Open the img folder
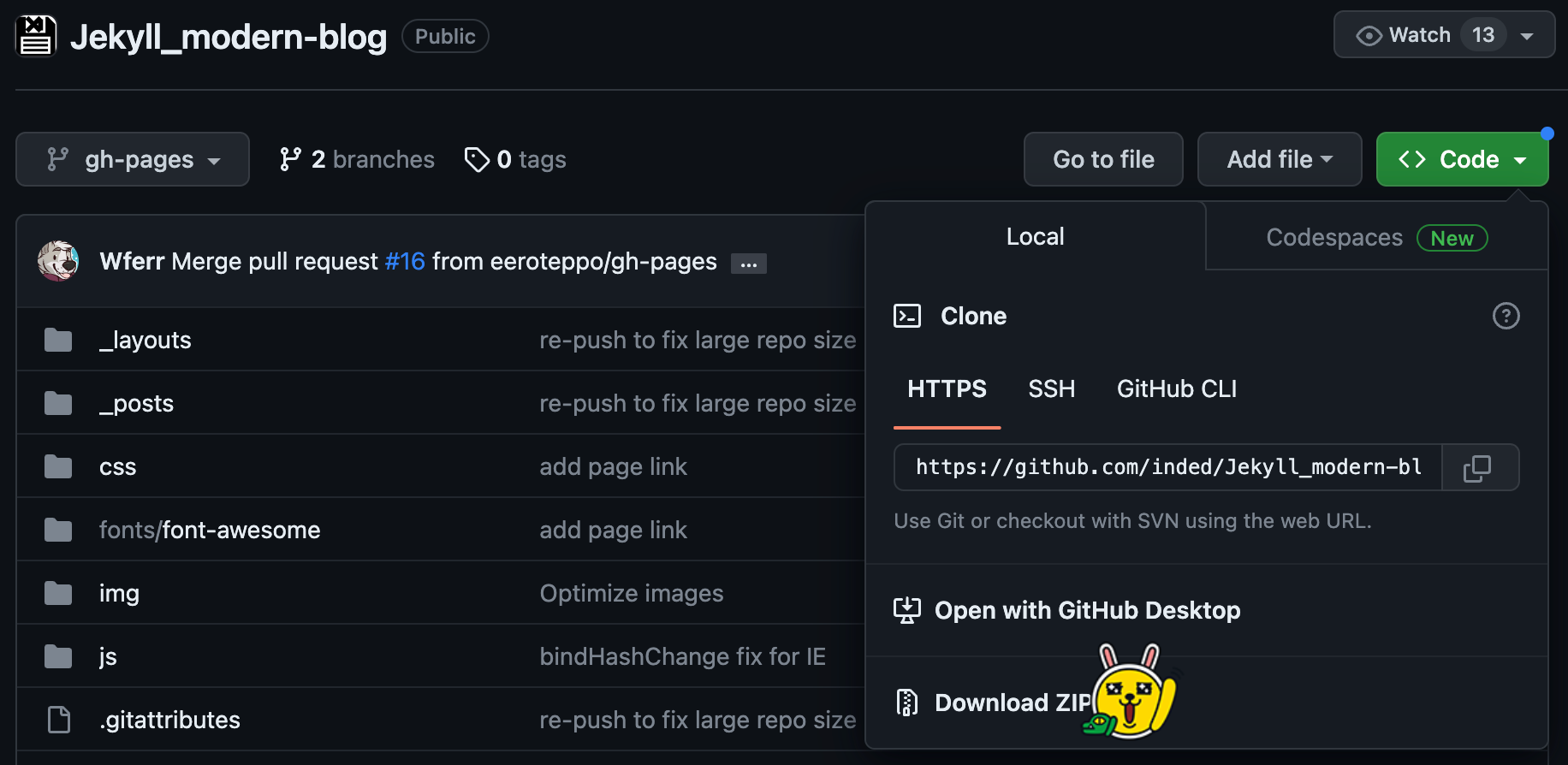The height and width of the screenshot is (765, 1568). [119, 593]
